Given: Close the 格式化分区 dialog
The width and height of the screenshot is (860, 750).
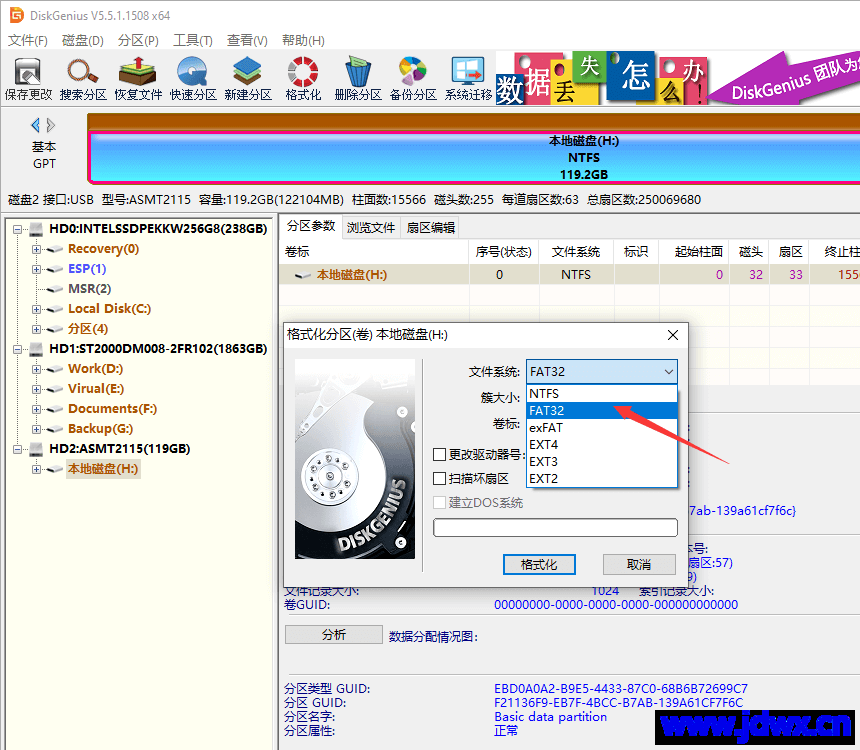Looking at the screenshot, I should click(673, 335).
